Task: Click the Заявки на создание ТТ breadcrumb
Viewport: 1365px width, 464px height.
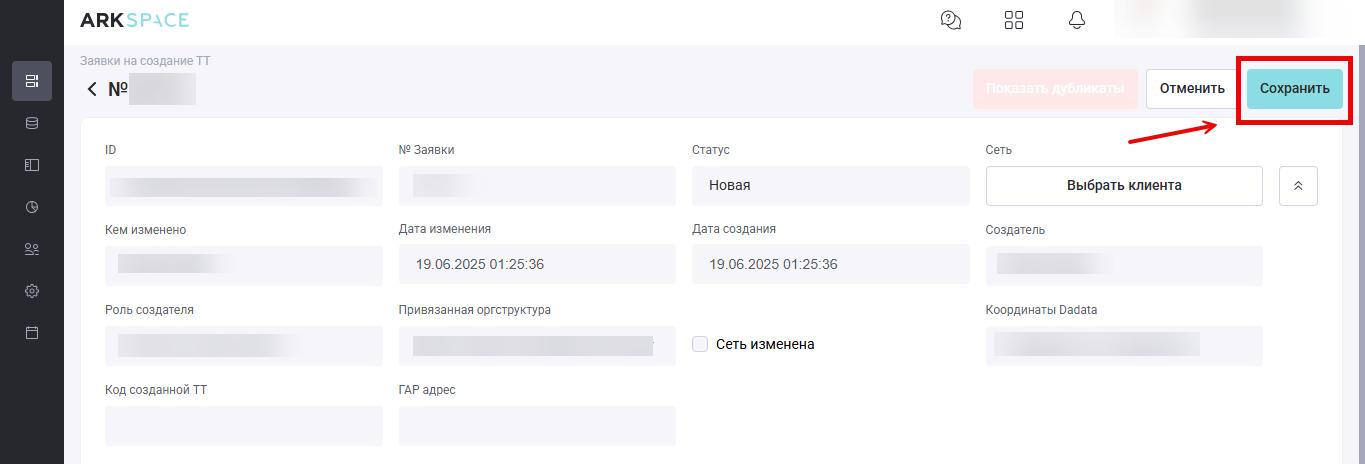Action: pyautogui.click(x=145, y=61)
